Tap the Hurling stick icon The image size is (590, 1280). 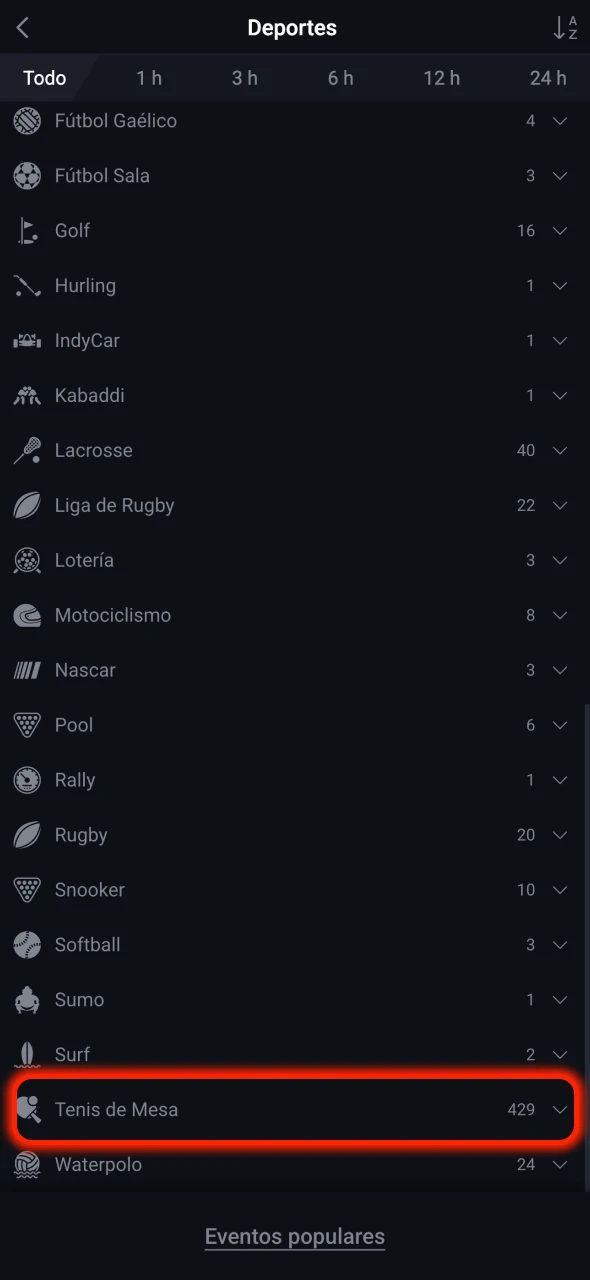(x=27, y=286)
